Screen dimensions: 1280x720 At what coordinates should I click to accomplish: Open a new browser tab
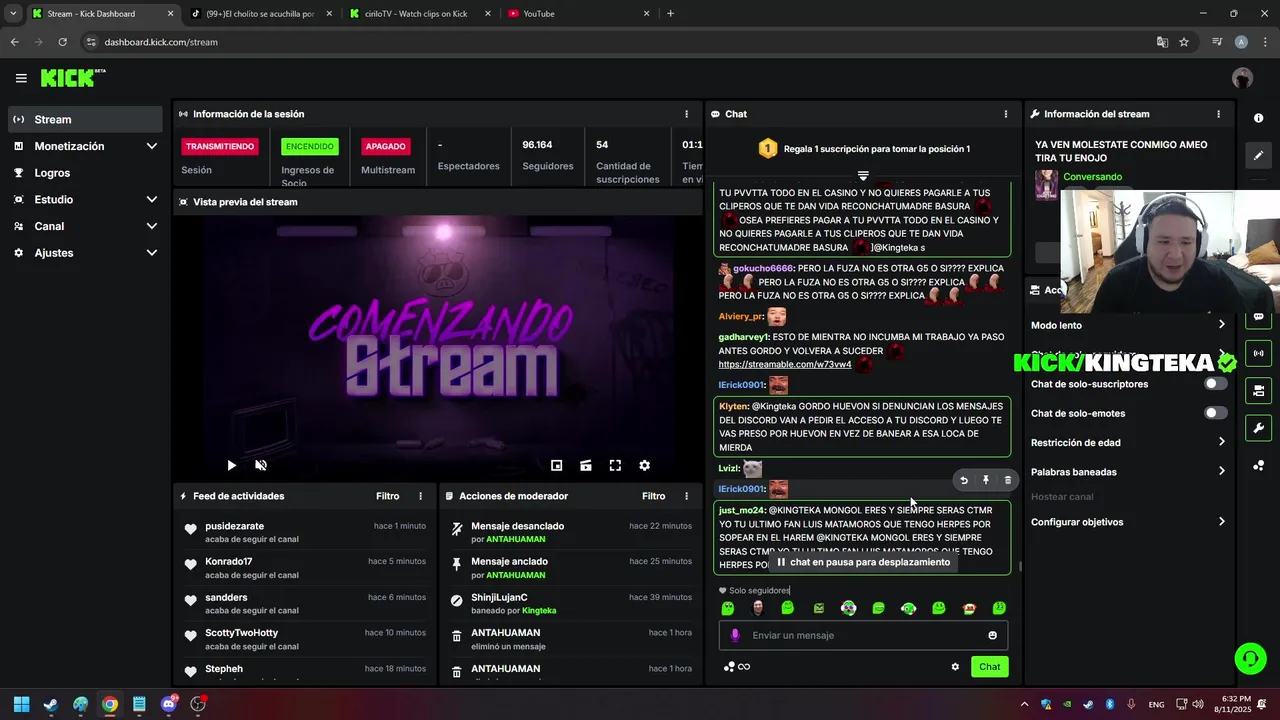(x=670, y=14)
